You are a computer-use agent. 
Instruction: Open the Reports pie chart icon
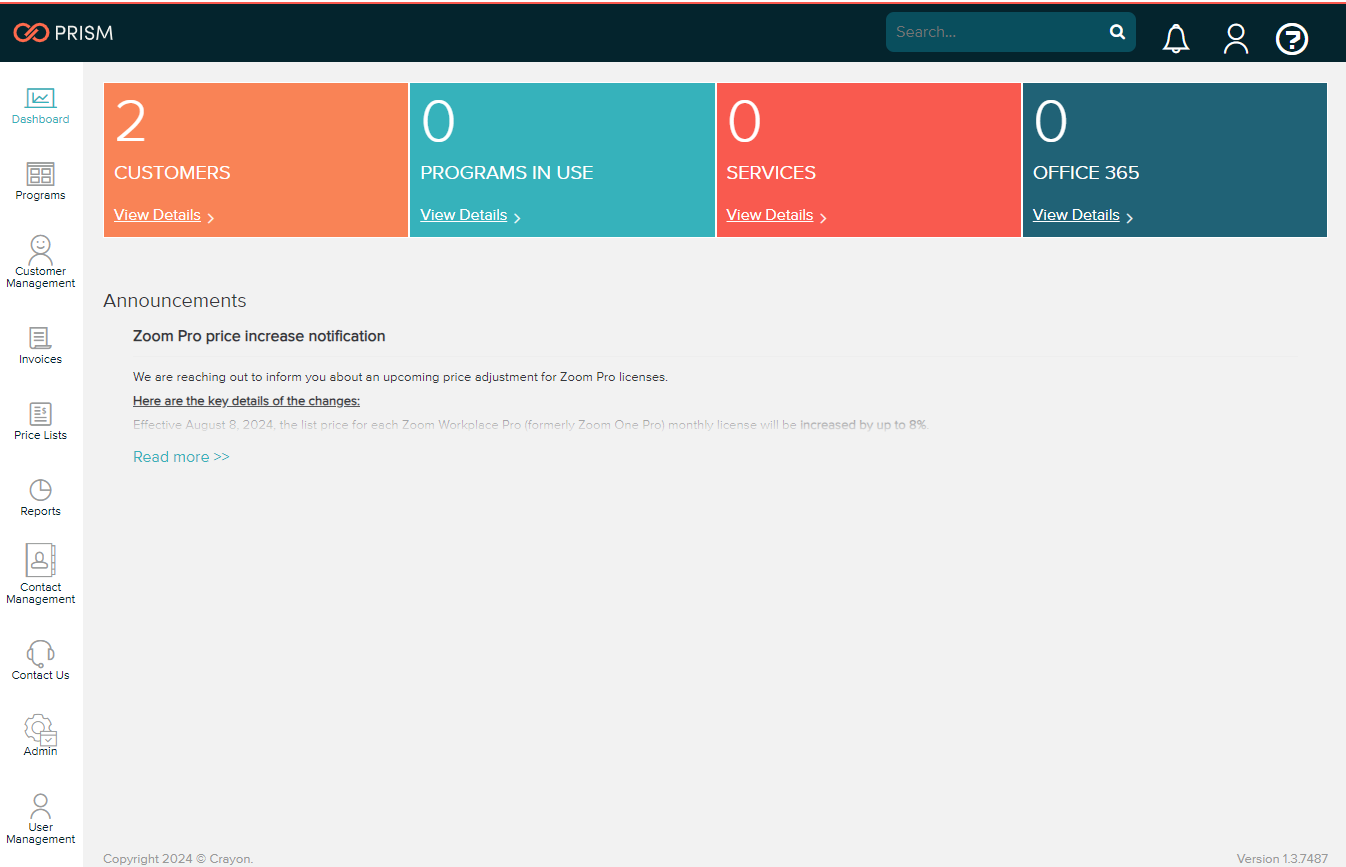tap(40, 490)
